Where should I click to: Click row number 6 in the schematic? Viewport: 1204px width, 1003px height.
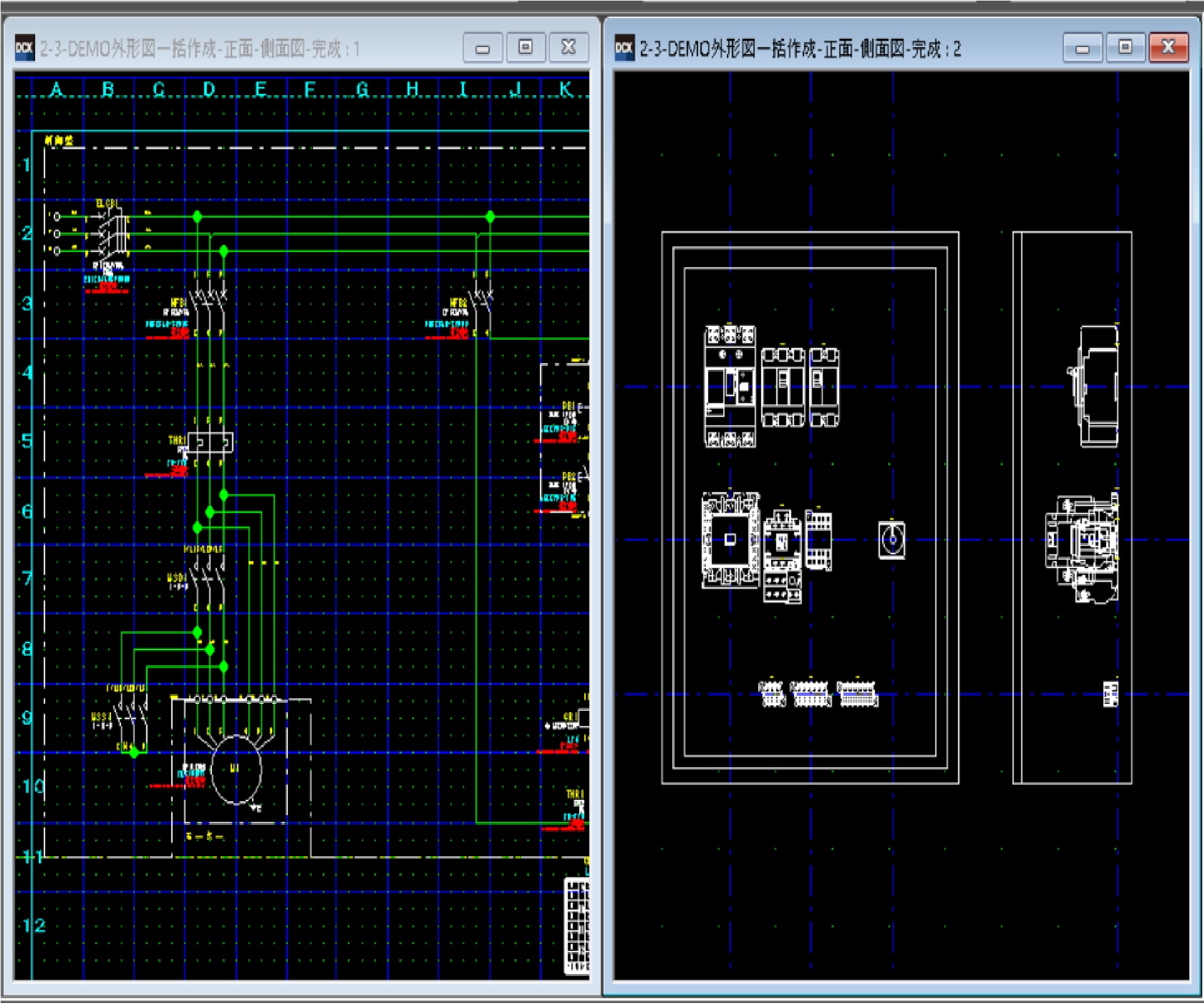(x=26, y=511)
